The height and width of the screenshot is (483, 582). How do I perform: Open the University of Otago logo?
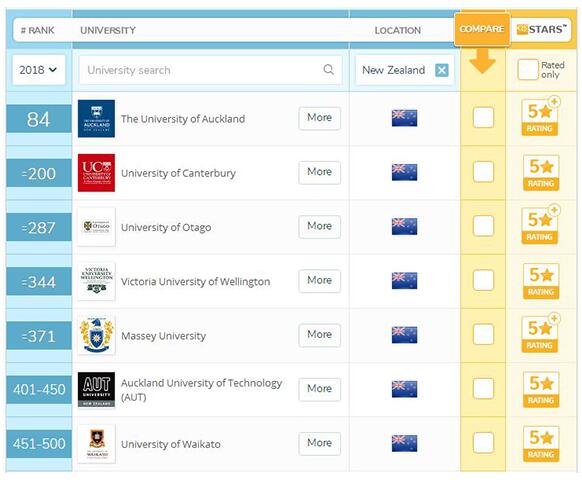tap(97, 227)
